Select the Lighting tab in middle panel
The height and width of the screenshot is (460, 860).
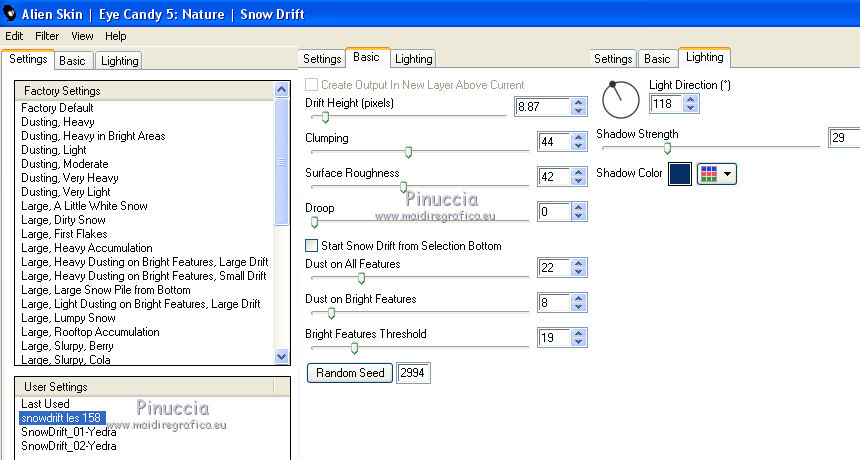point(414,59)
